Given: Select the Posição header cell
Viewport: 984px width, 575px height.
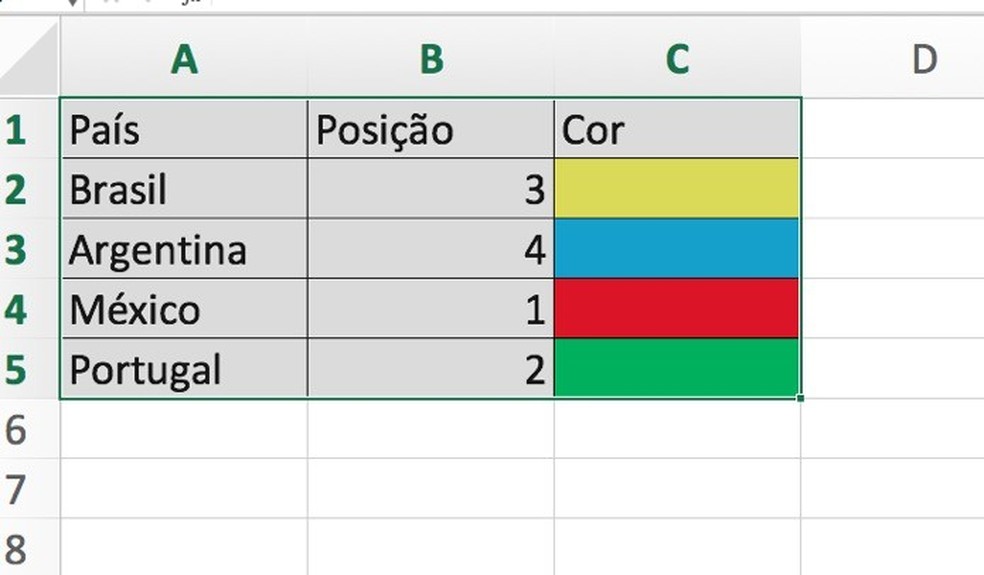Looking at the screenshot, I should [431, 129].
